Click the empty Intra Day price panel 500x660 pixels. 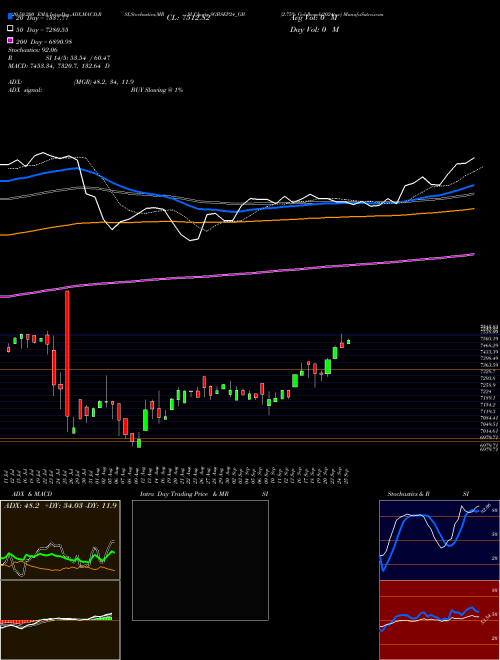[200, 560]
